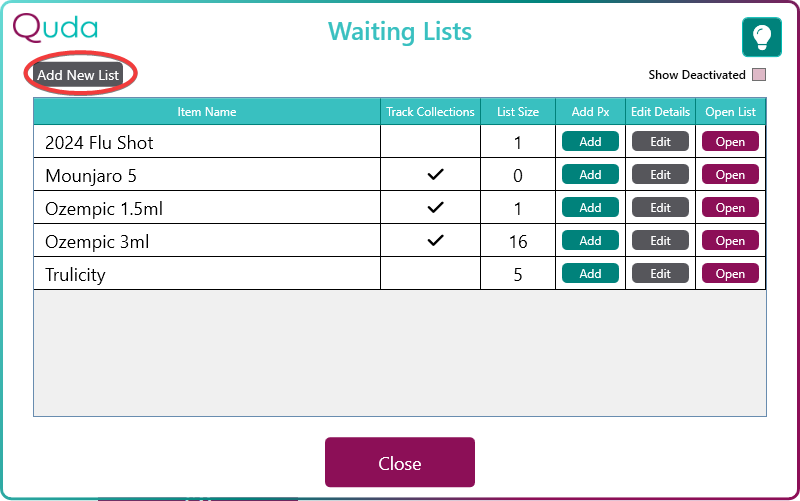Close the Waiting Lists dialog
Screen dimensions: 800x501
tap(399, 462)
